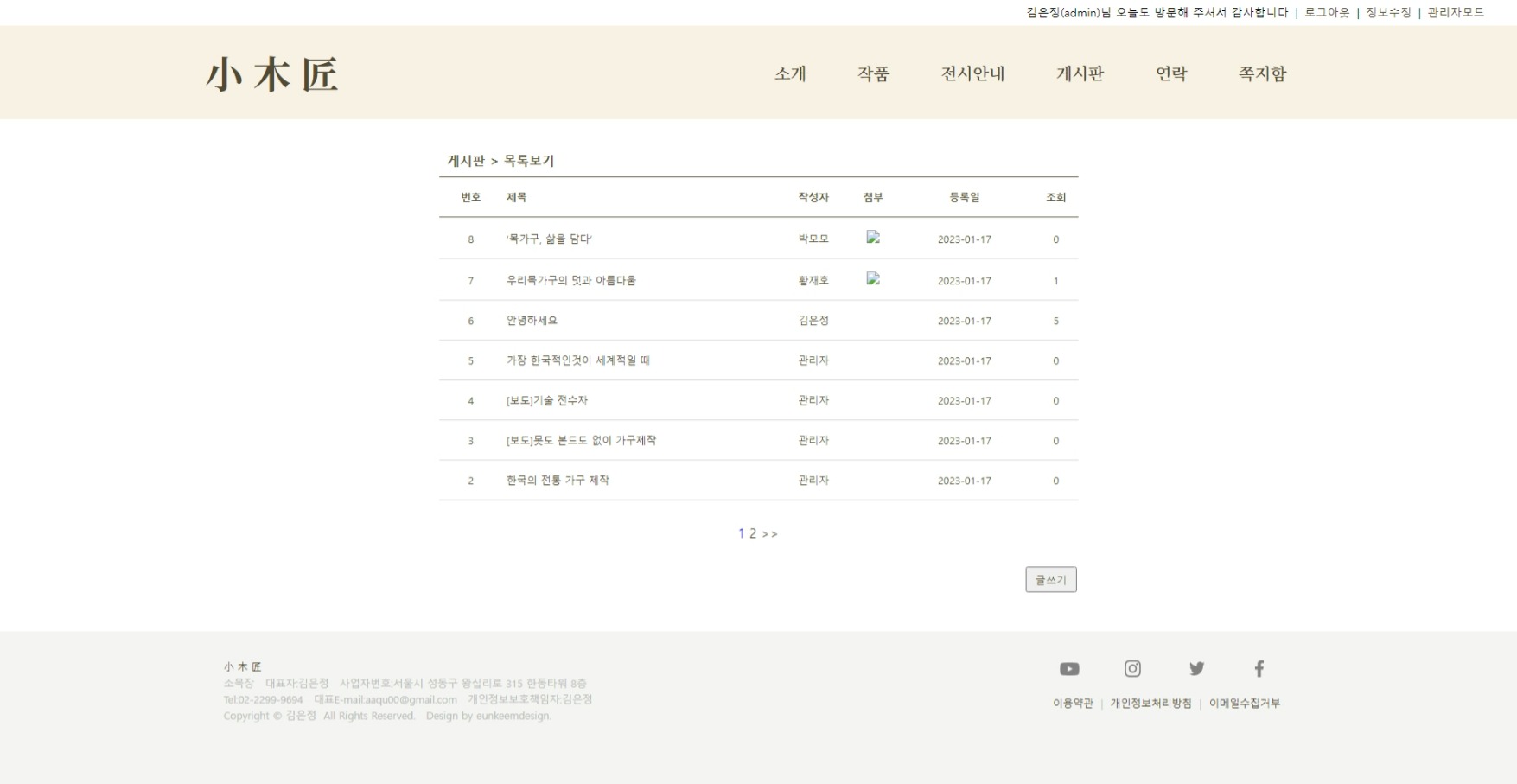The height and width of the screenshot is (784, 1517).
Task: Open the 전시안내 menu
Action: (973, 74)
